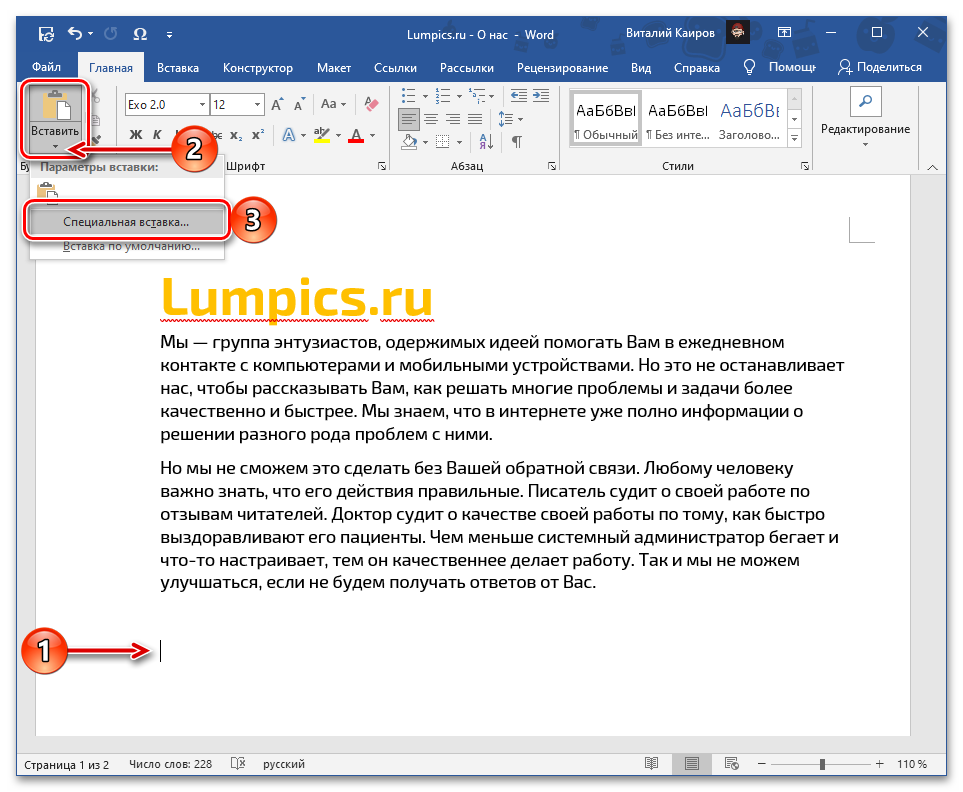This screenshot has width=963, height=792.
Task: Click the Вставить paste button
Action: click(x=55, y=119)
